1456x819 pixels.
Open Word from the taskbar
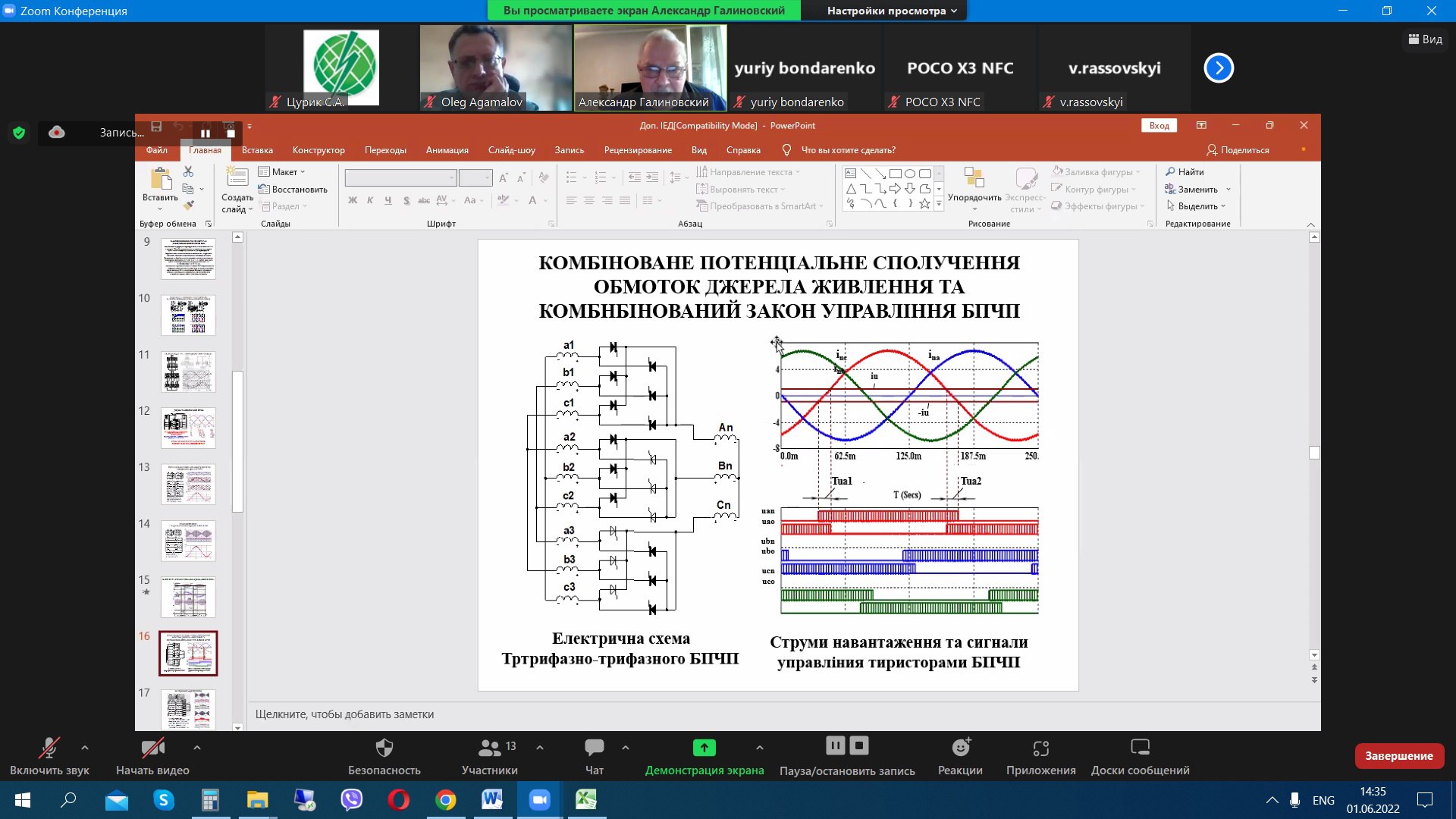(492, 800)
